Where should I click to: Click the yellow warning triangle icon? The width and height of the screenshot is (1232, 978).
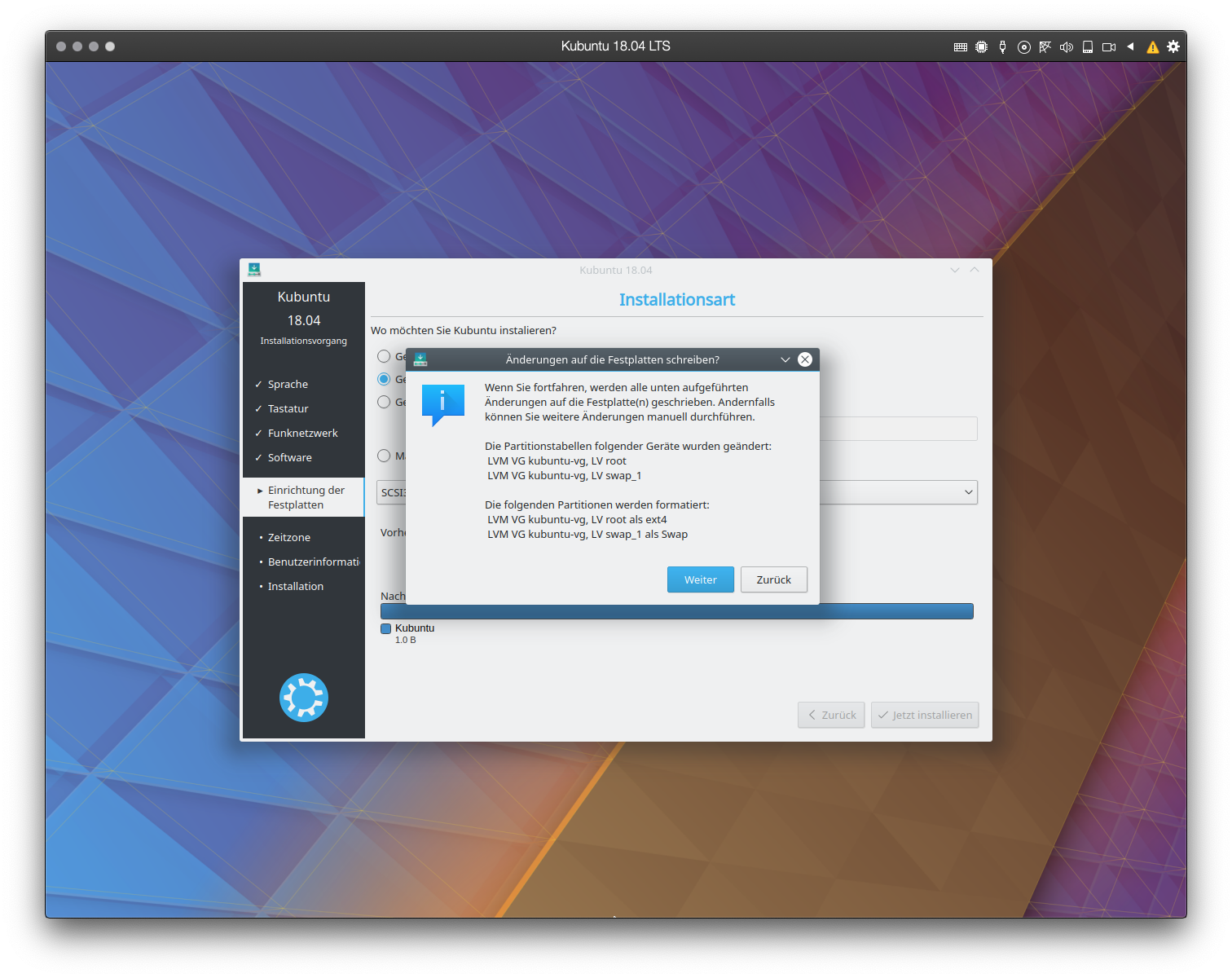click(1153, 47)
